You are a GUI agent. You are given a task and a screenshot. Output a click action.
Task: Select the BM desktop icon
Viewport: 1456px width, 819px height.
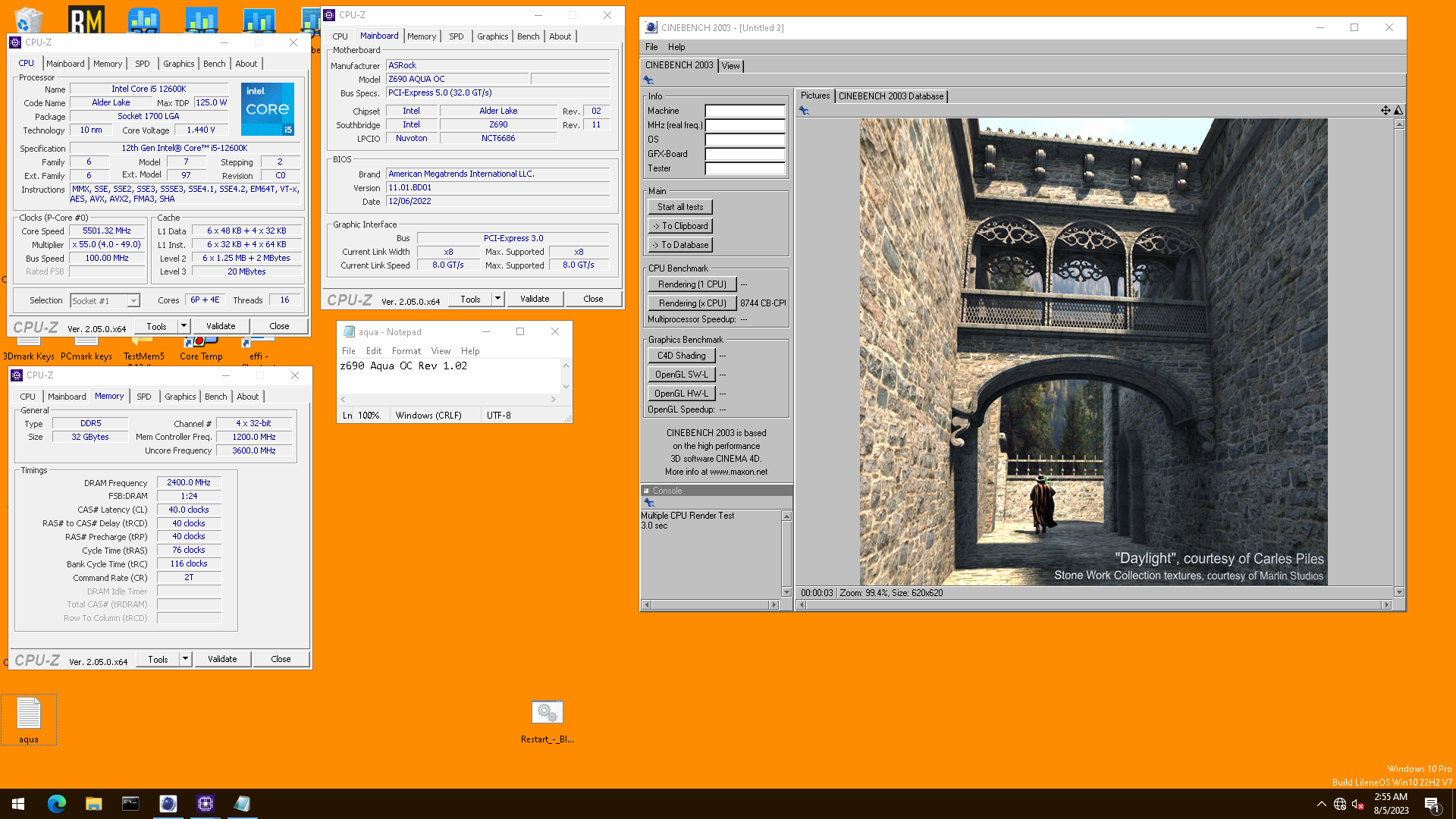pos(86,20)
